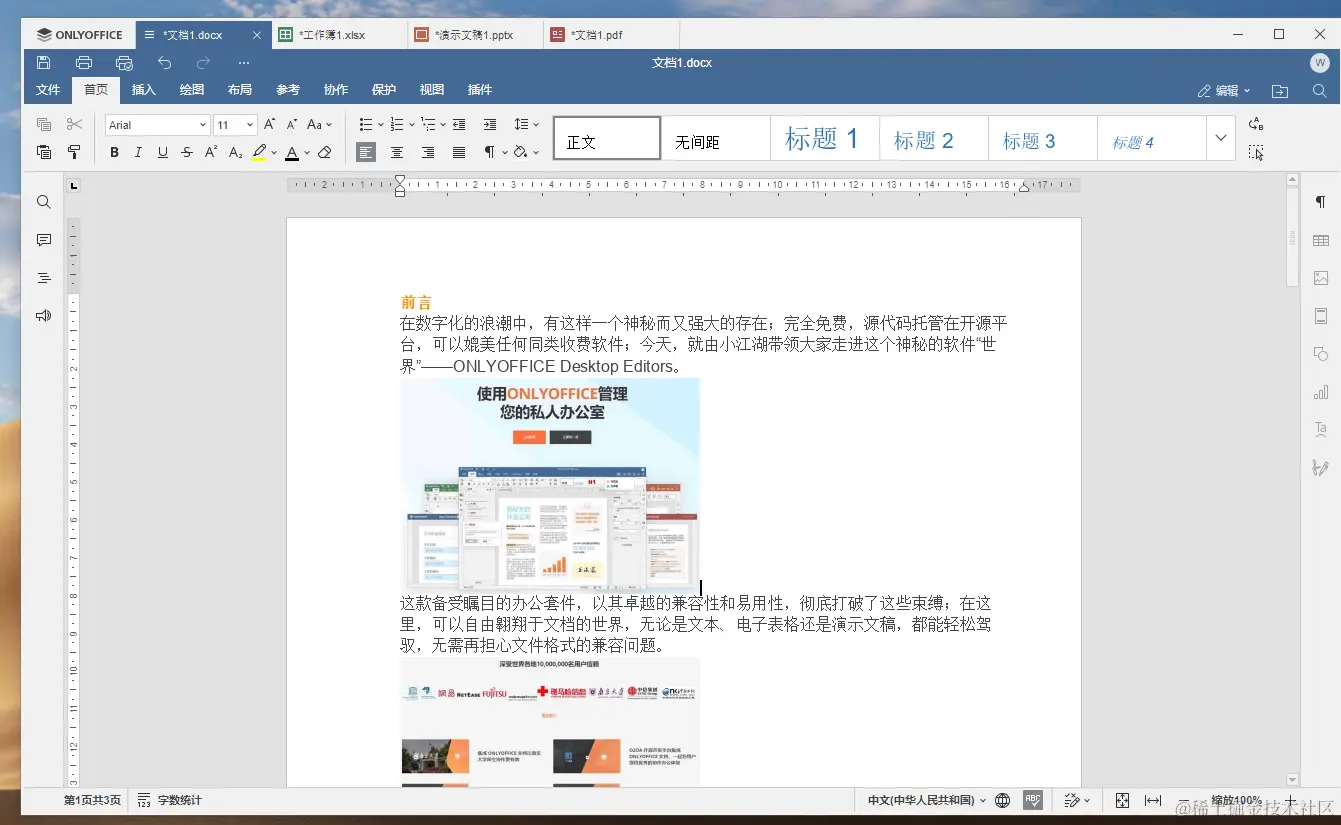Viewport: 1341px width, 825px height.
Task: Toggle strikethrough formatting
Action: (x=187, y=152)
